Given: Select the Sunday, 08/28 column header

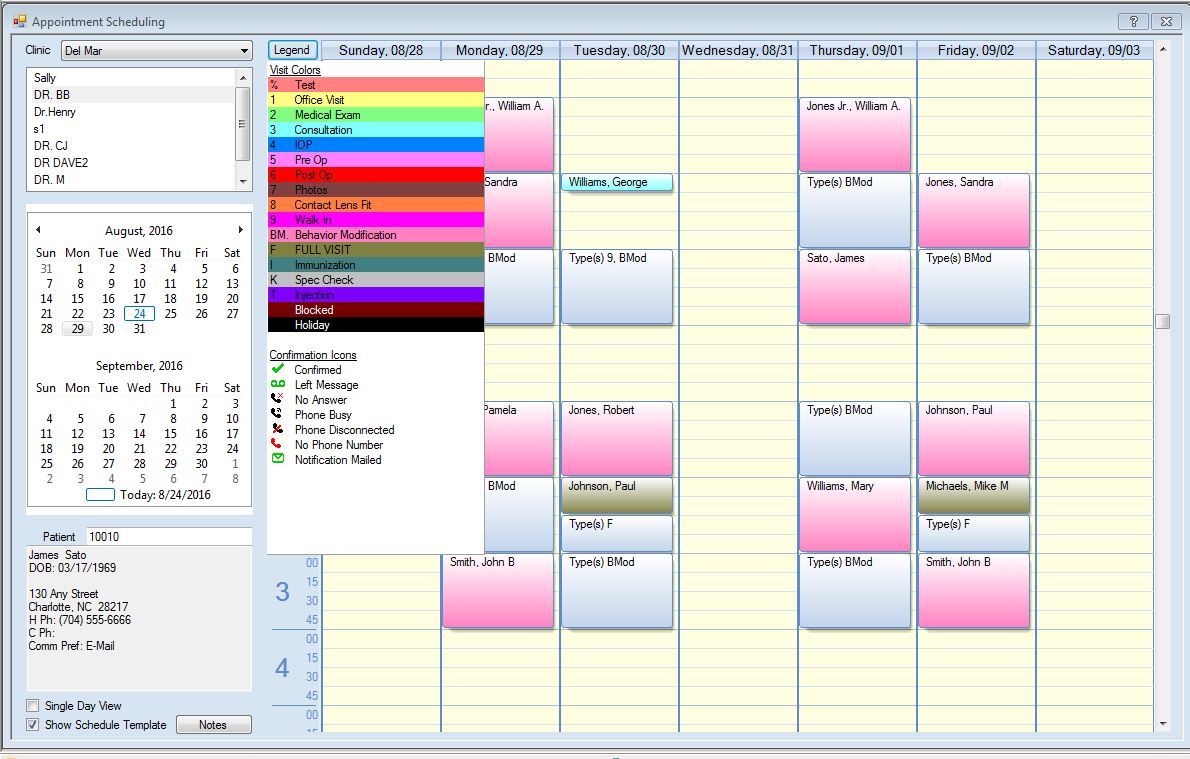Looking at the screenshot, I should pyautogui.click(x=381, y=50).
